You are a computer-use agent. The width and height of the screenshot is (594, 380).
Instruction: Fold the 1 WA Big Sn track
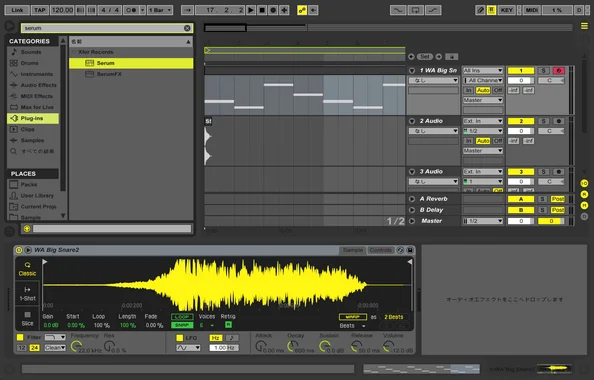tap(412, 70)
